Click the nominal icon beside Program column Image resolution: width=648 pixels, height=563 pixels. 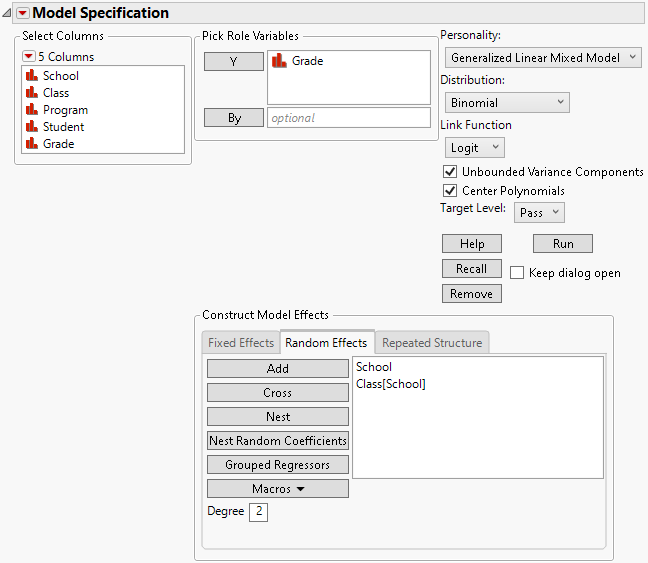(x=31, y=110)
